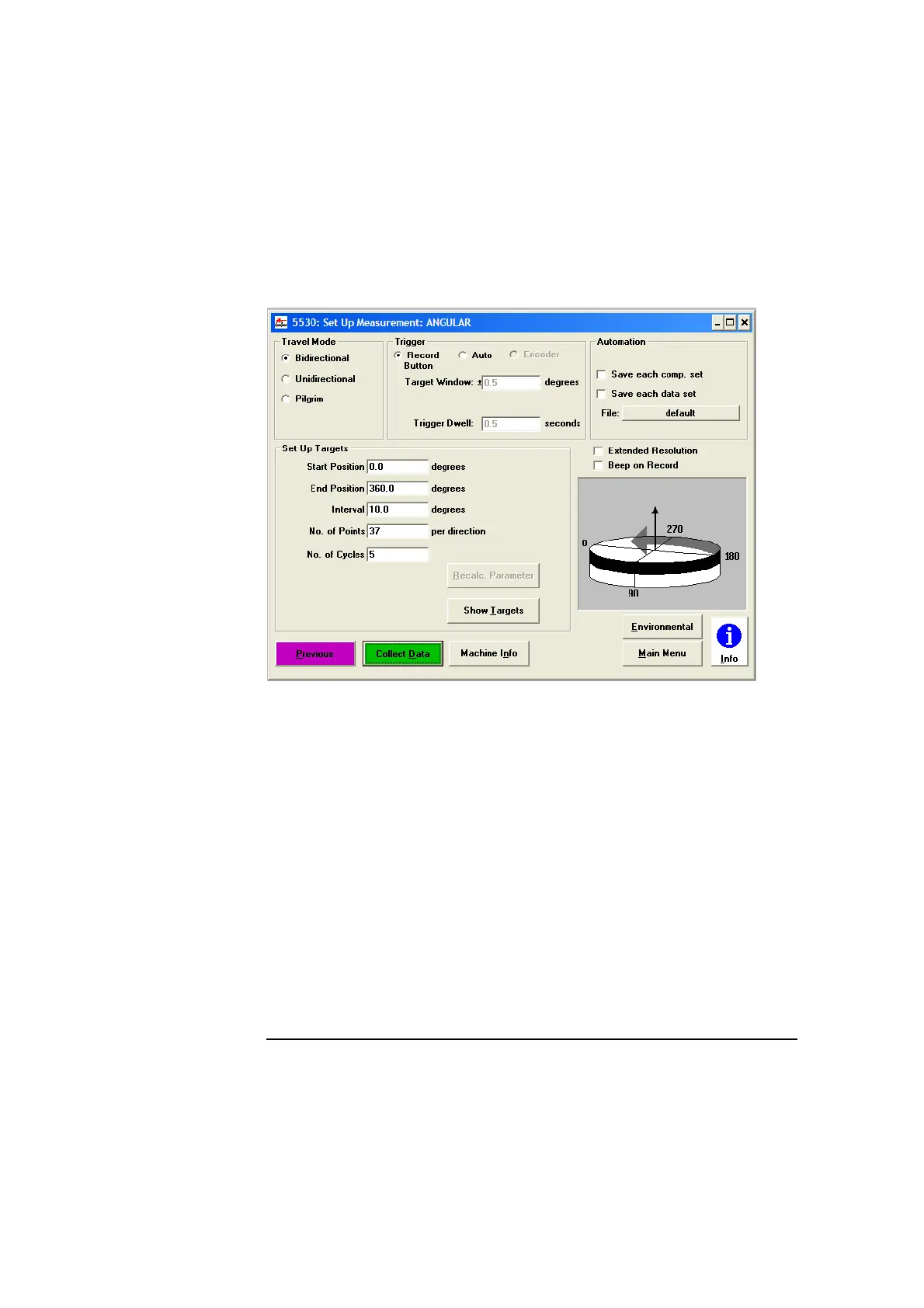The image size is (924, 1308).
Task: Open the Environmental settings
Action: pos(662,627)
